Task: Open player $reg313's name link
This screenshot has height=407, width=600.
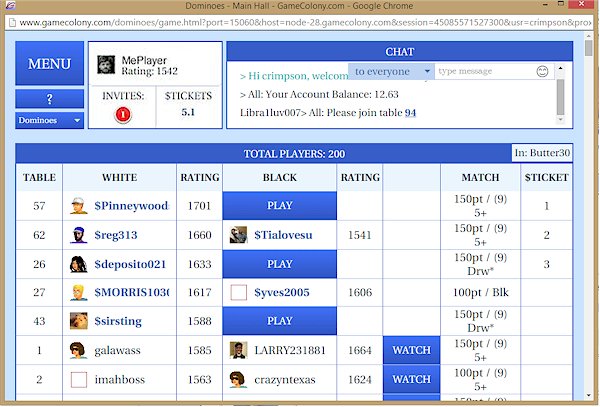Action: pos(116,235)
